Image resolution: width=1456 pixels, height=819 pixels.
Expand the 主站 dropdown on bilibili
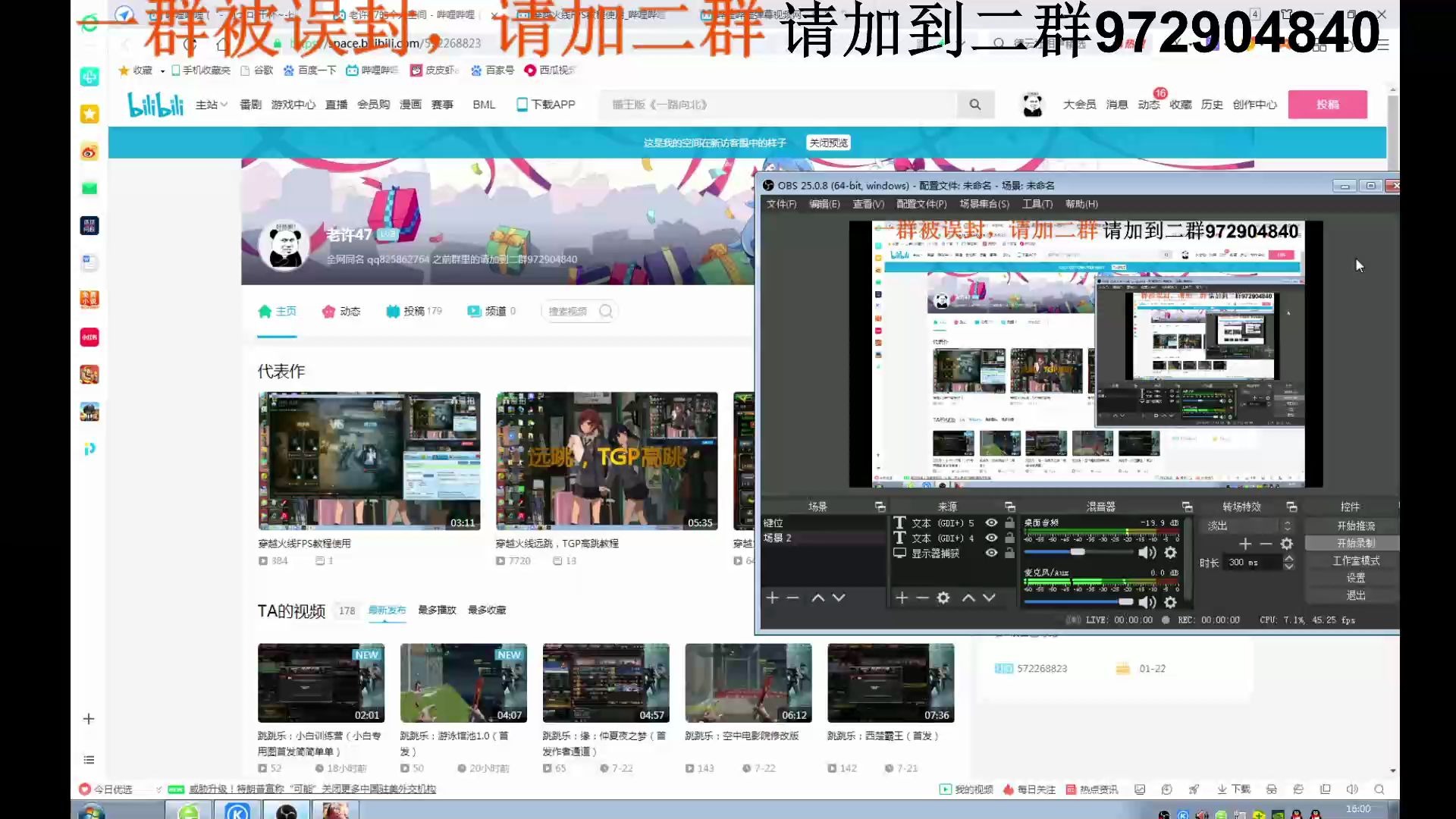(212, 105)
